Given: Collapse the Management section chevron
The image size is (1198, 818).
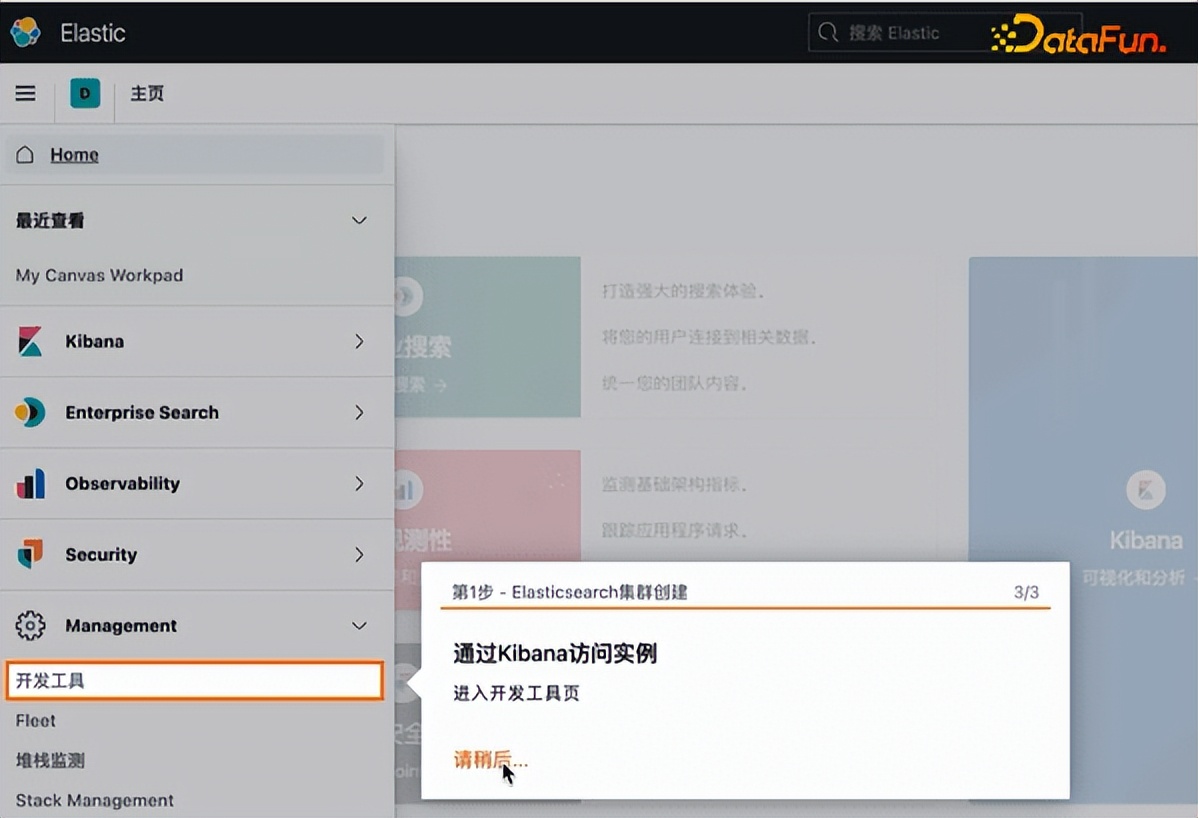Looking at the screenshot, I should click(359, 625).
